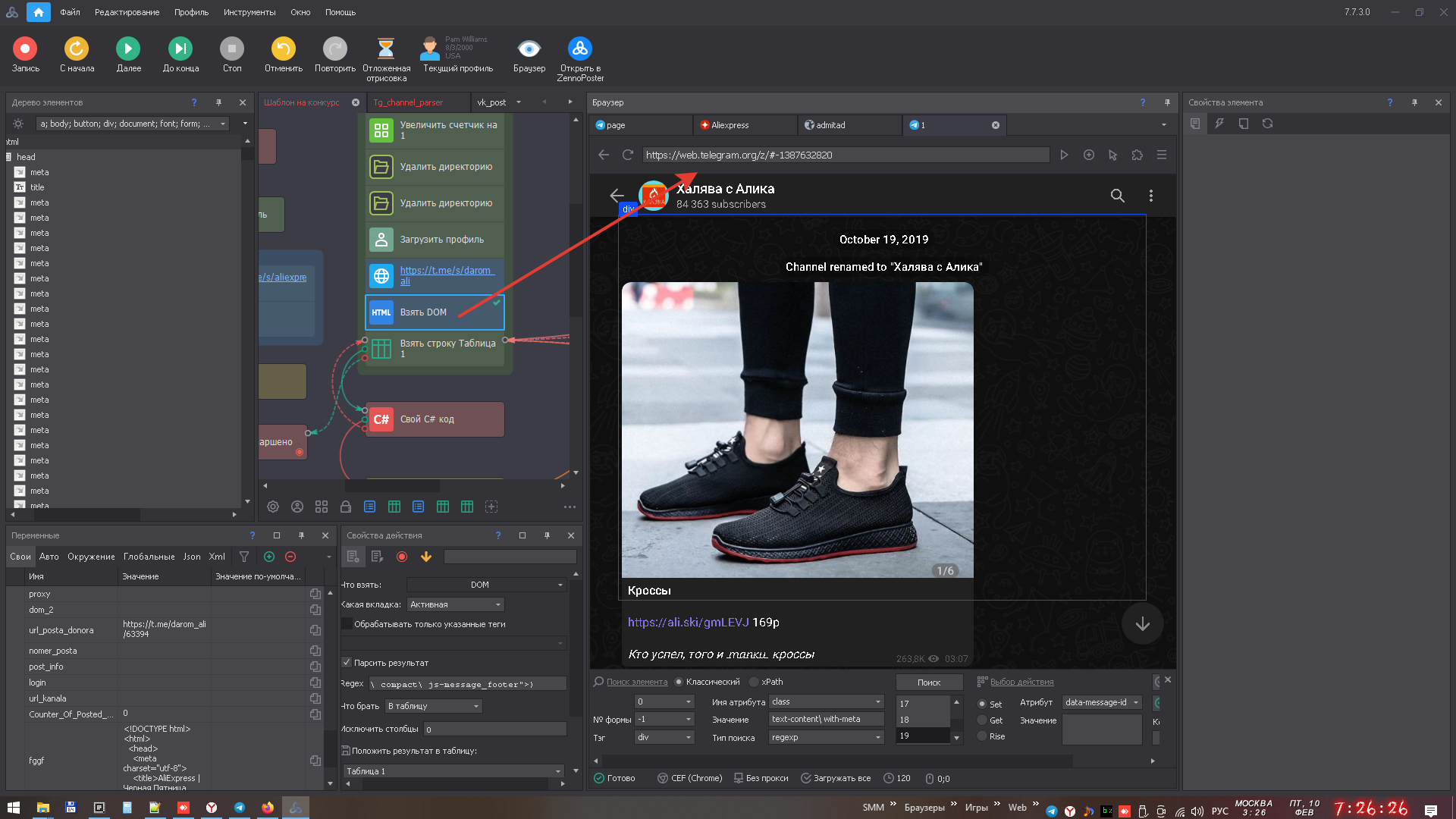The width and height of the screenshot is (1456, 819).
Task: Click the browser URL address field
Action: (x=846, y=155)
